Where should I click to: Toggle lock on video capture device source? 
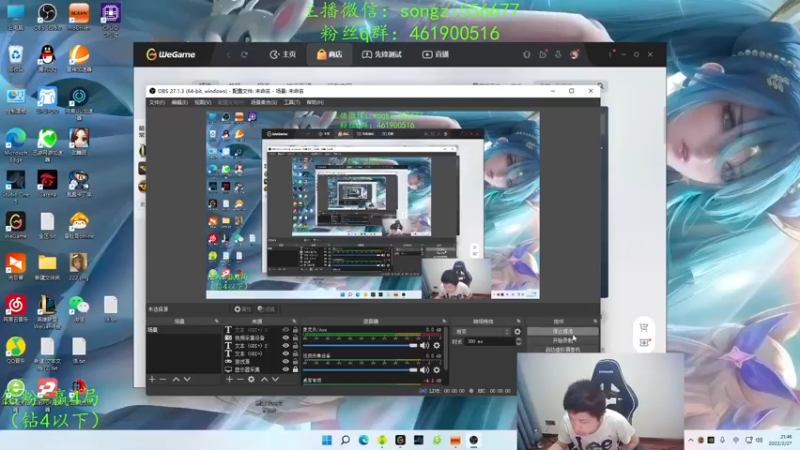tap(295, 338)
